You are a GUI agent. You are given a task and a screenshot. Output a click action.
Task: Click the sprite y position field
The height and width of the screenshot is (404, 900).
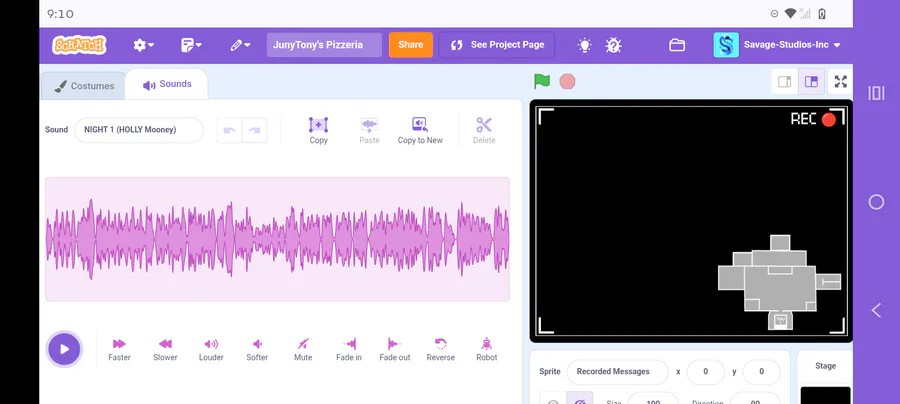tap(762, 372)
